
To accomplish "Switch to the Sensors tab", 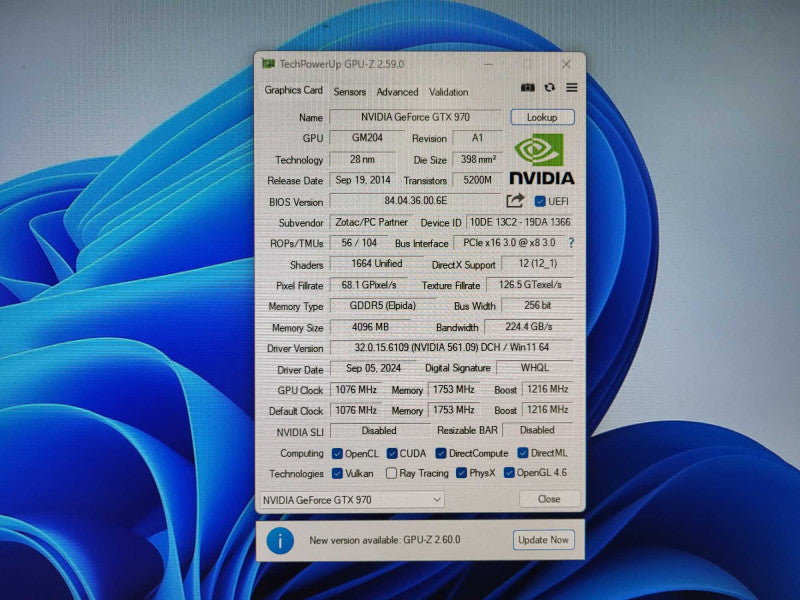I will click(x=349, y=92).
